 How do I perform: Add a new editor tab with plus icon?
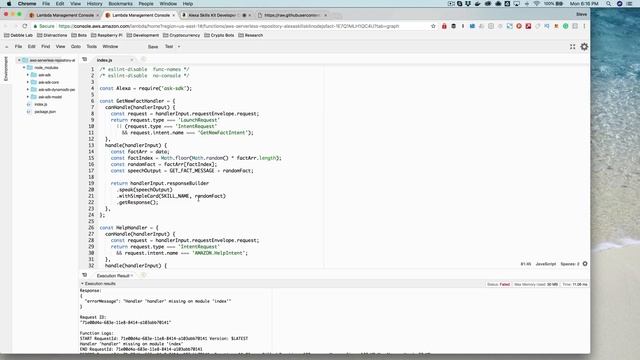[x=143, y=60]
